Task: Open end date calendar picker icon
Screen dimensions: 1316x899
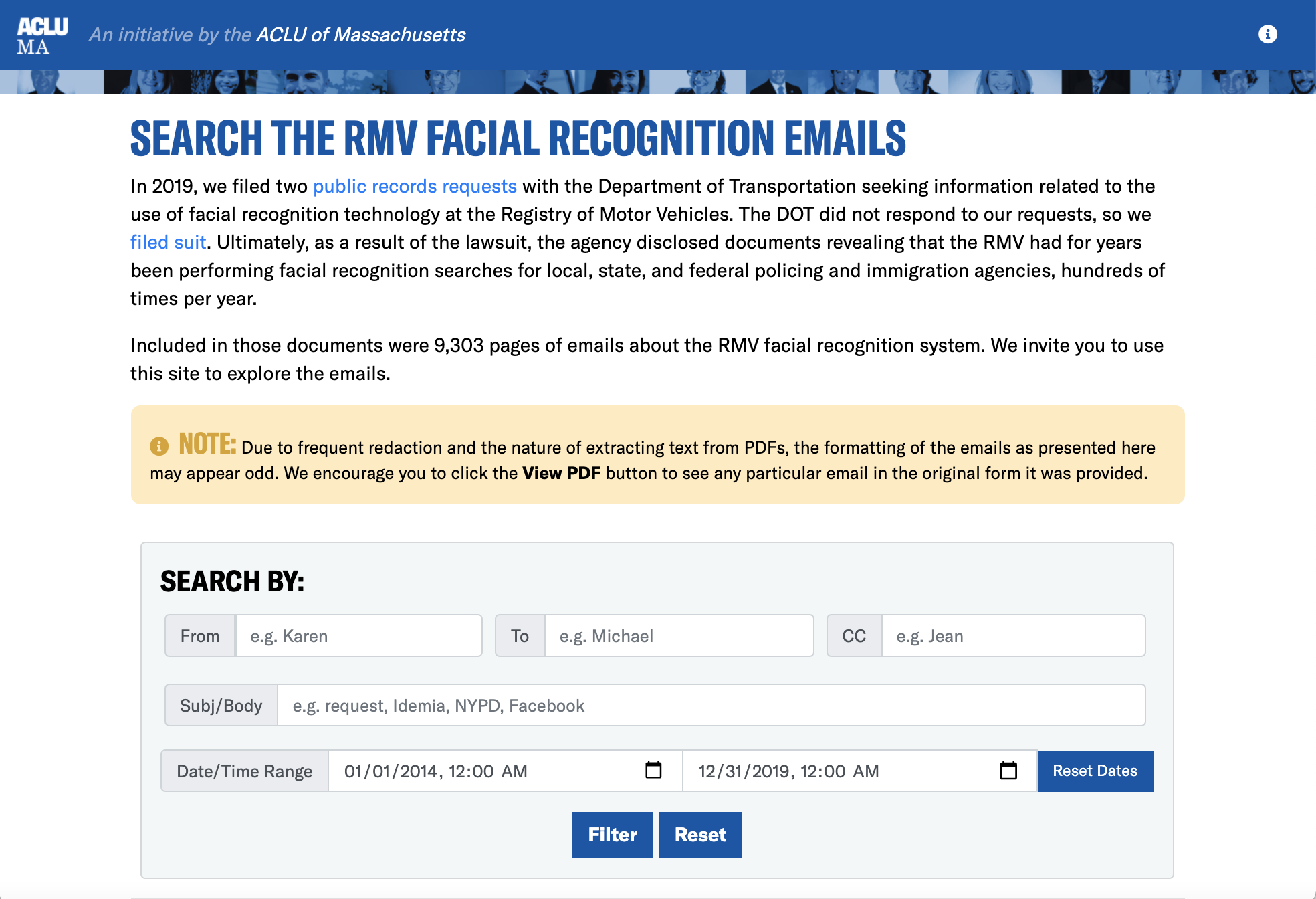Action: coord(1008,770)
